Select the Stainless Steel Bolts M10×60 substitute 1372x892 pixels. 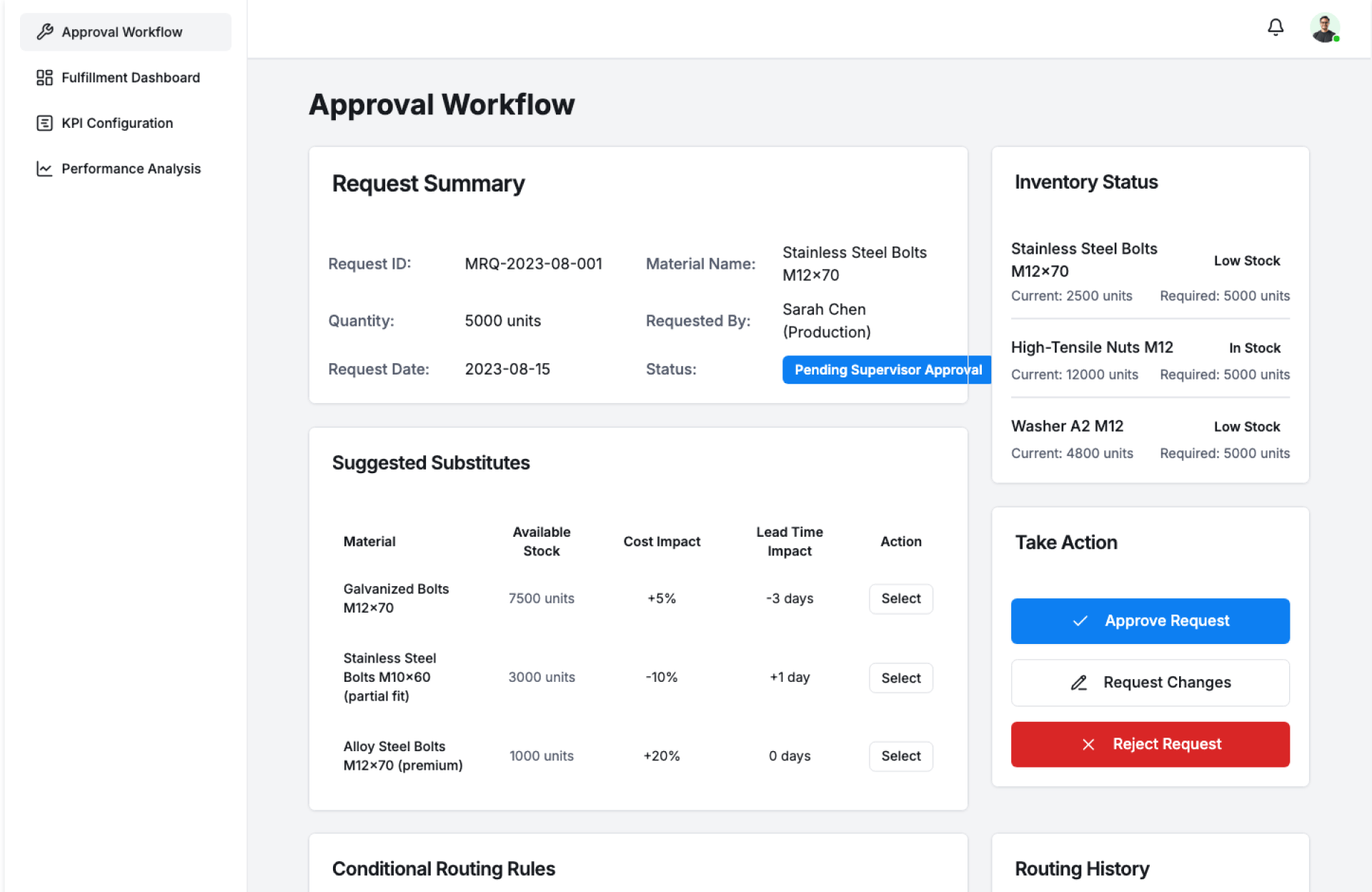point(900,678)
